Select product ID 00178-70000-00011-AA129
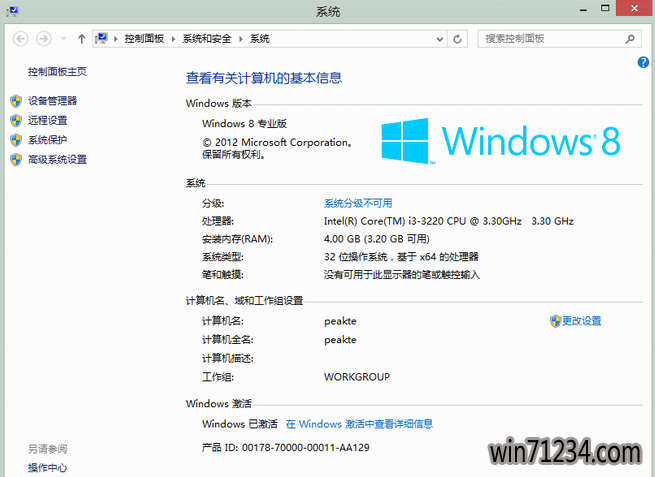Image resolution: width=655 pixels, height=477 pixels. (306, 448)
